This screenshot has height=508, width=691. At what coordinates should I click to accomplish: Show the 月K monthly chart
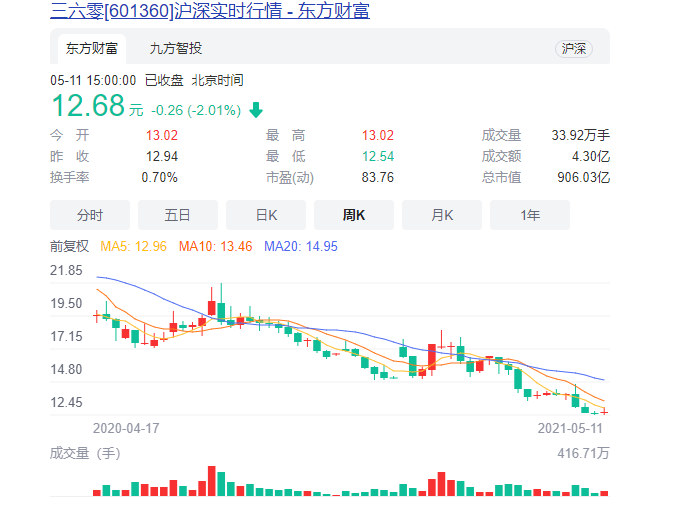[x=442, y=215]
